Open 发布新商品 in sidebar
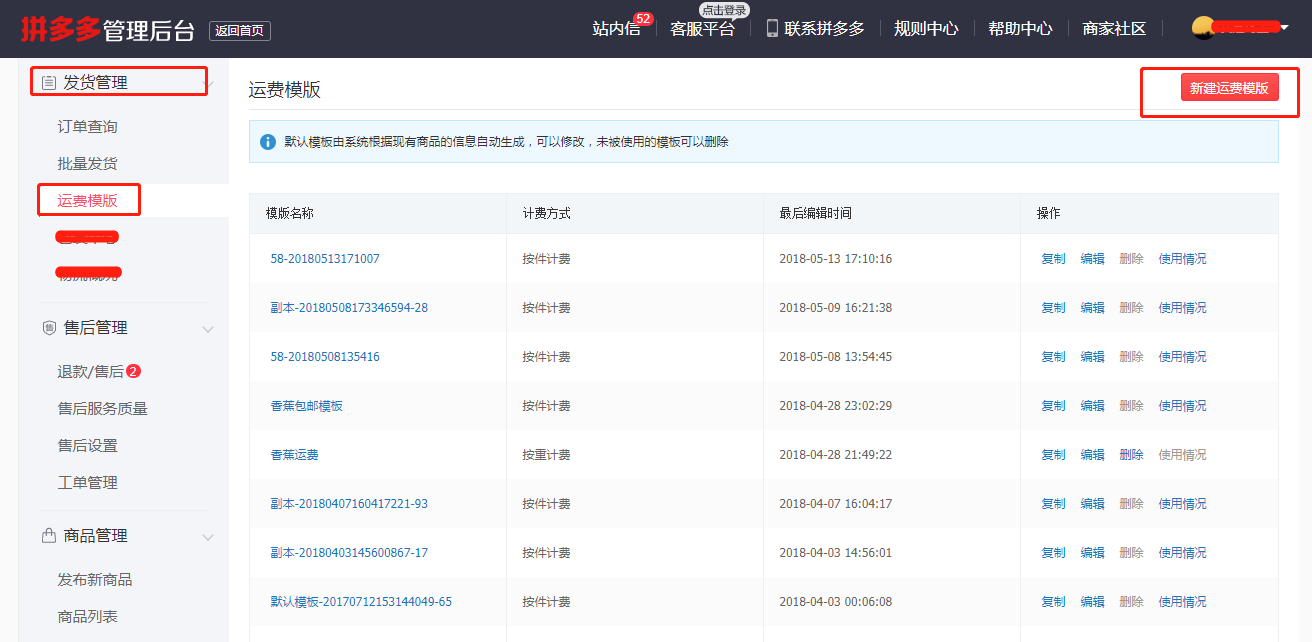1312x642 pixels. pos(95,580)
